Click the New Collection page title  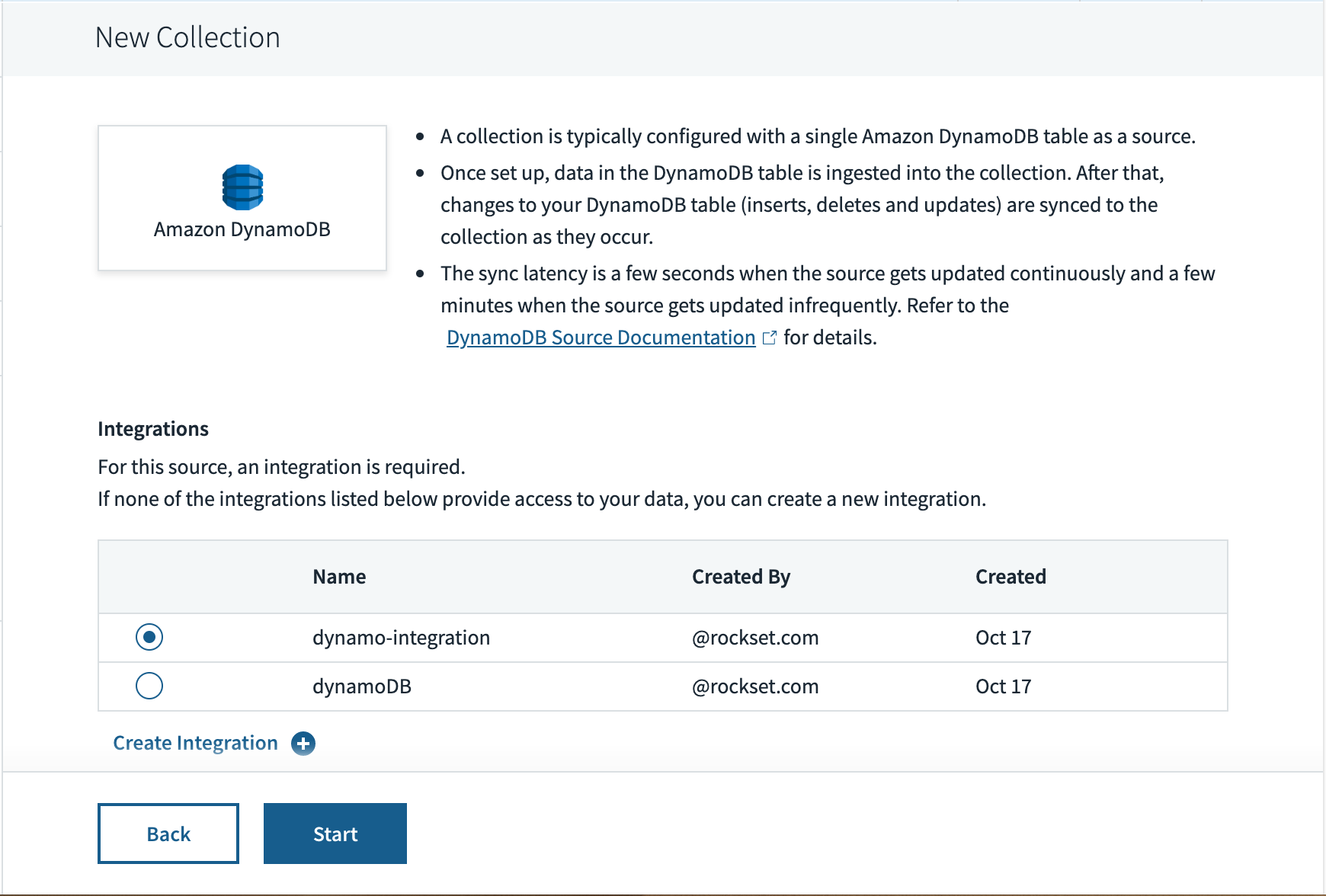tap(187, 37)
